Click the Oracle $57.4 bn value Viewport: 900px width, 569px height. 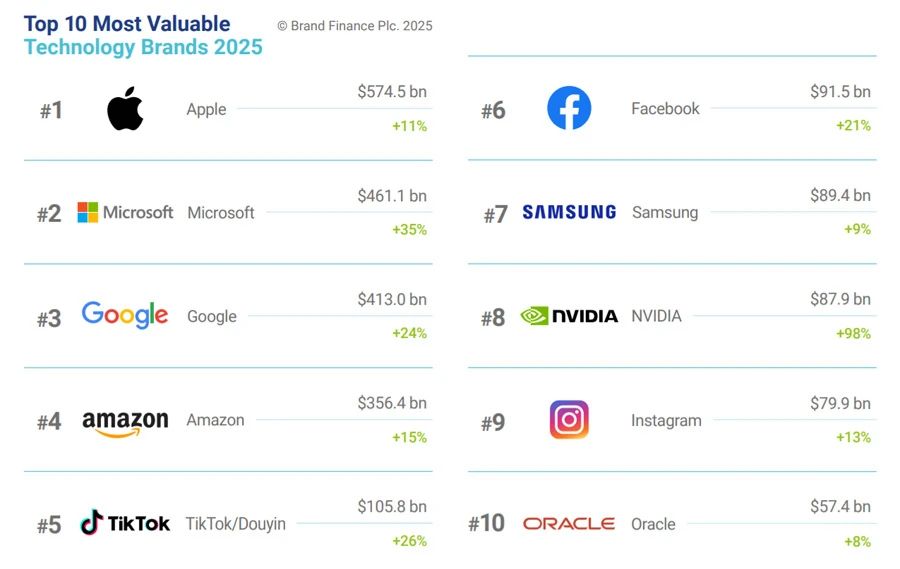[x=840, y=506]
